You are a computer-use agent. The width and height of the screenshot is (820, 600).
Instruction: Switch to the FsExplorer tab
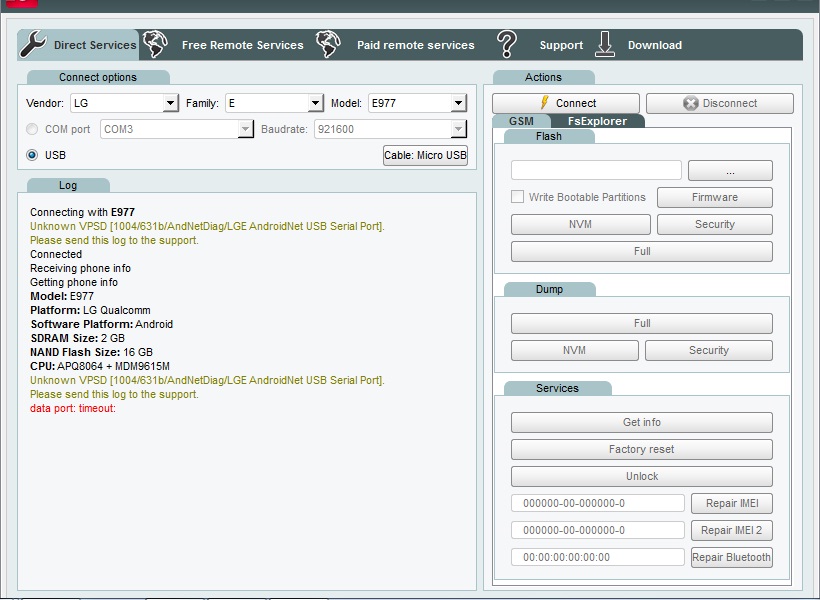pyautogui.click(x=597, y=121)
